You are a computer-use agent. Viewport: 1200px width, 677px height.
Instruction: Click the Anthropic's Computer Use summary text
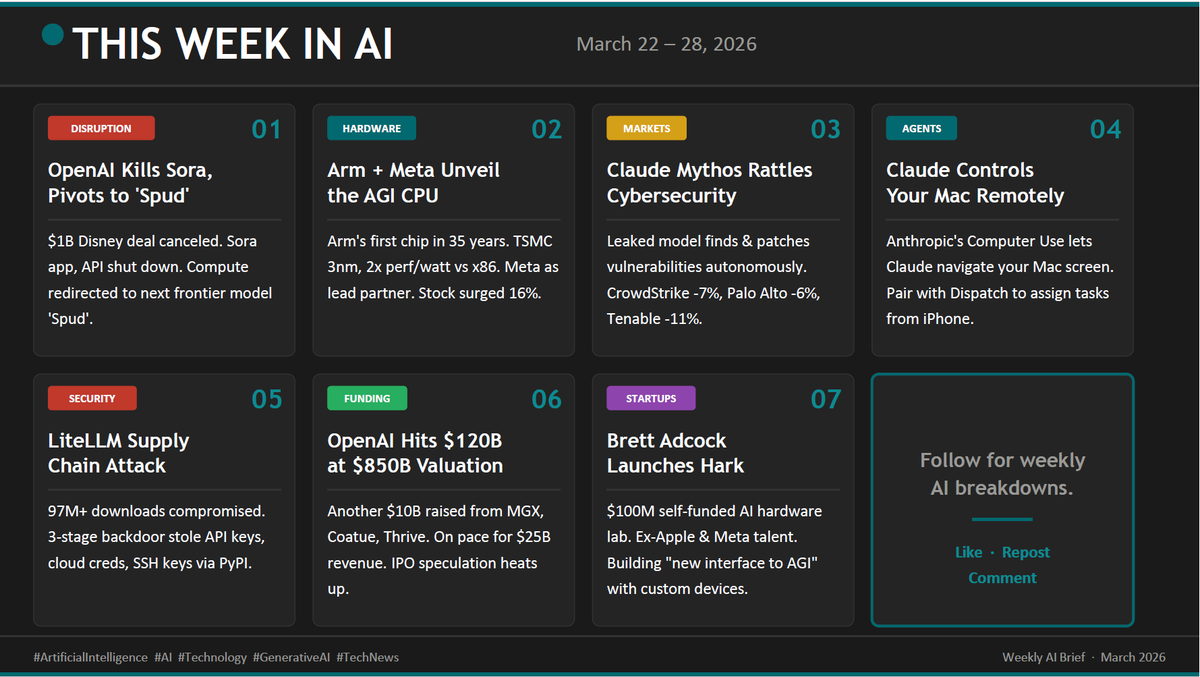(x=999, y=280)
